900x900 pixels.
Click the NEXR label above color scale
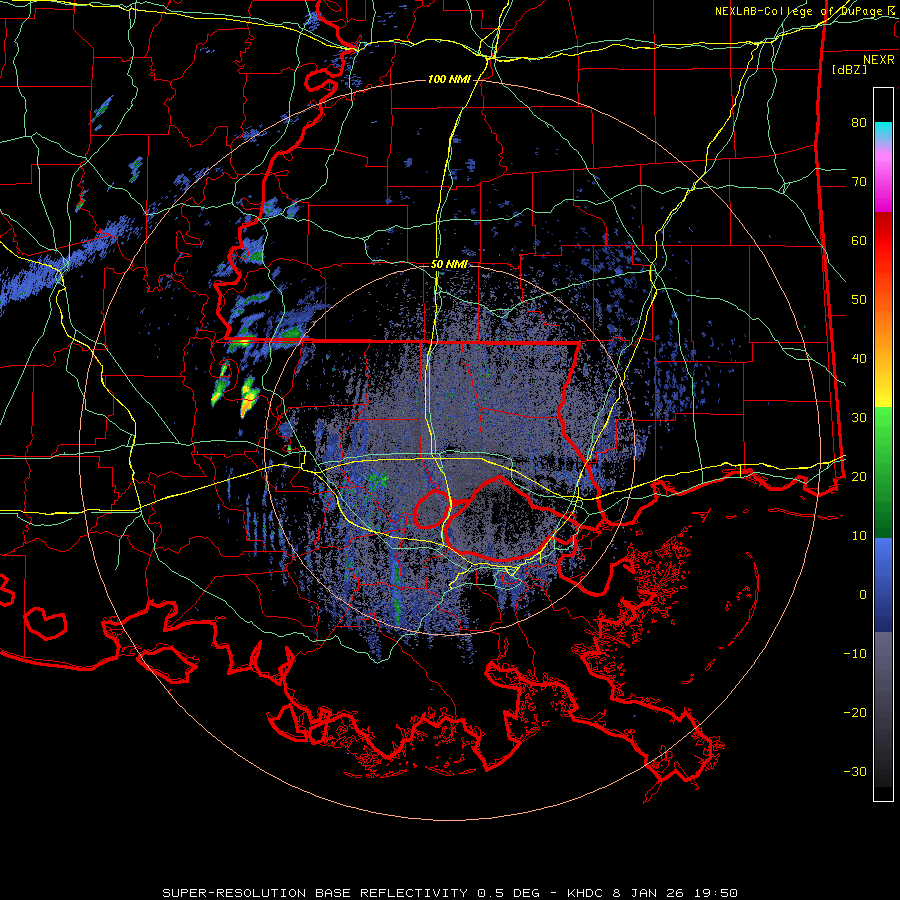pos(879,60)
